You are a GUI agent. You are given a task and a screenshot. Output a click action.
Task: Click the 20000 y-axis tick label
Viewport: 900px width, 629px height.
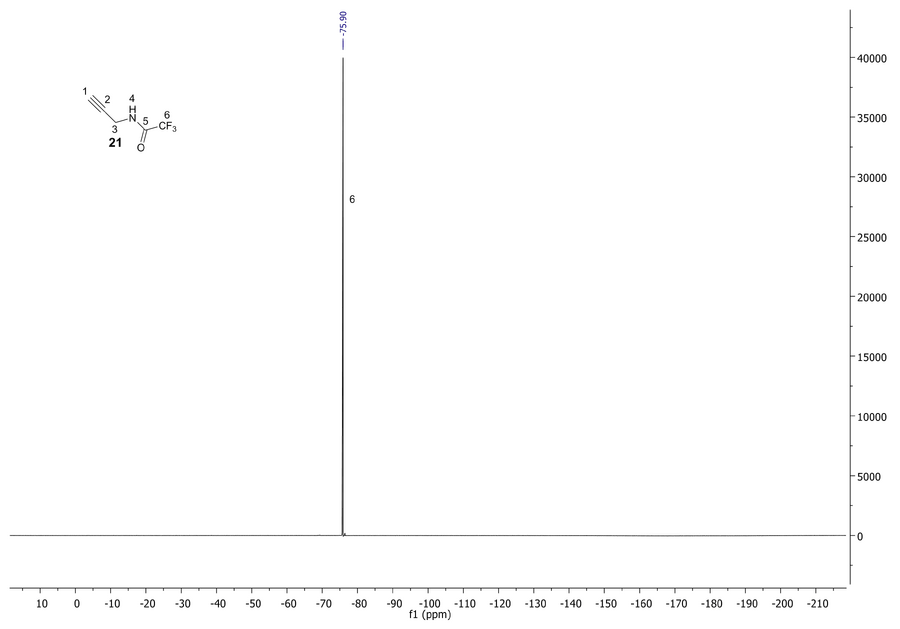872,297
